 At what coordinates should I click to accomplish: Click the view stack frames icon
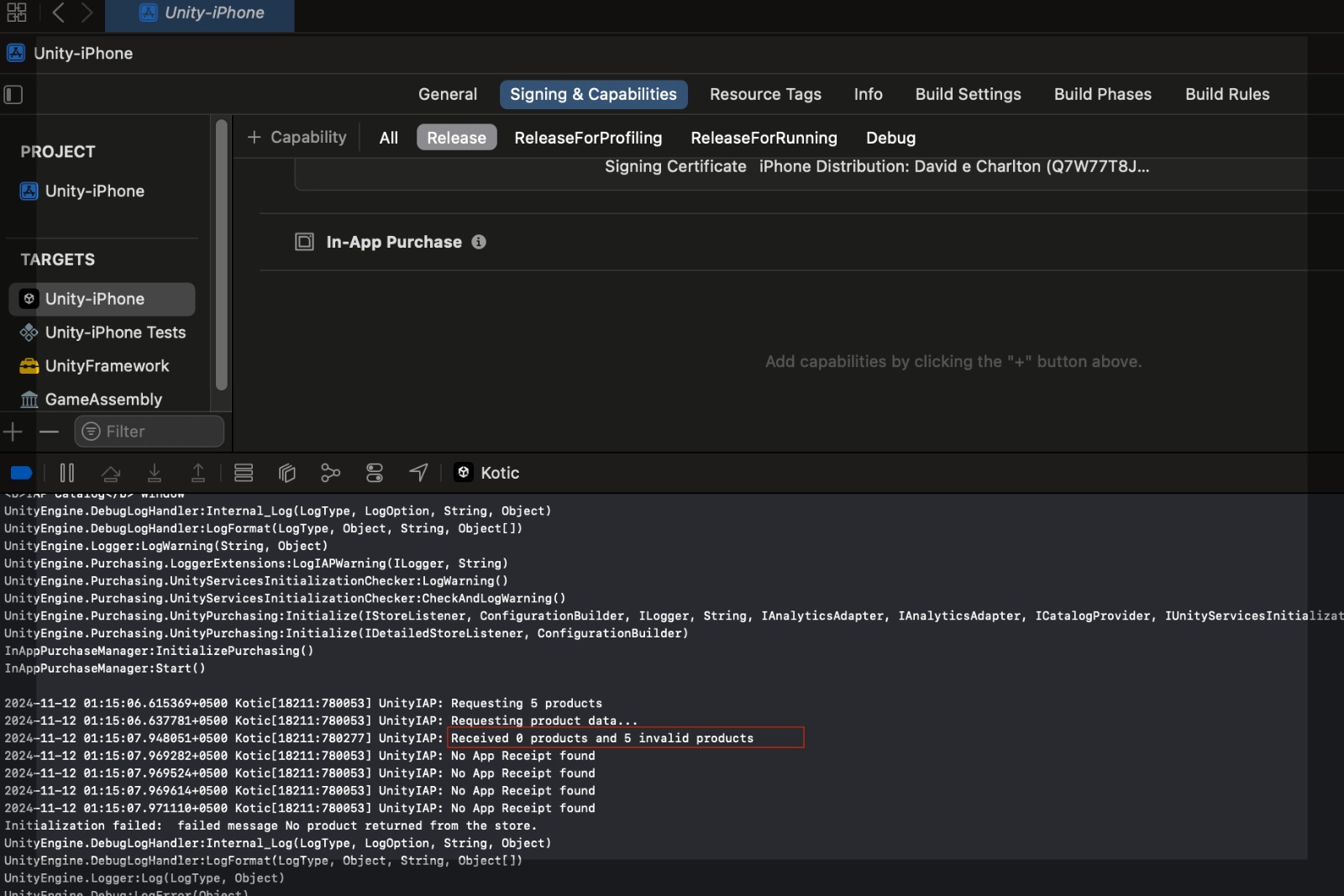pyautogui.click(x=244, y=473)
